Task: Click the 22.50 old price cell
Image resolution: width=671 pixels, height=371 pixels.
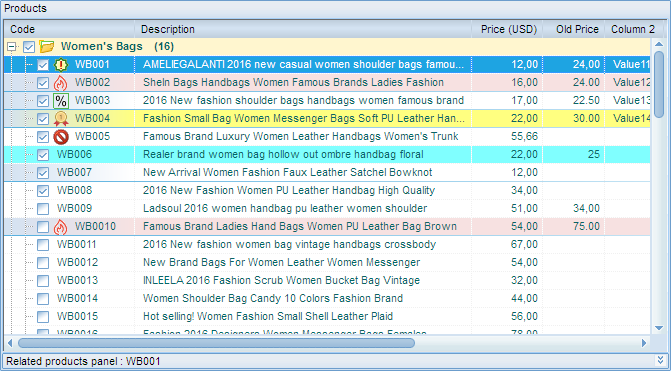Action: 574,101
